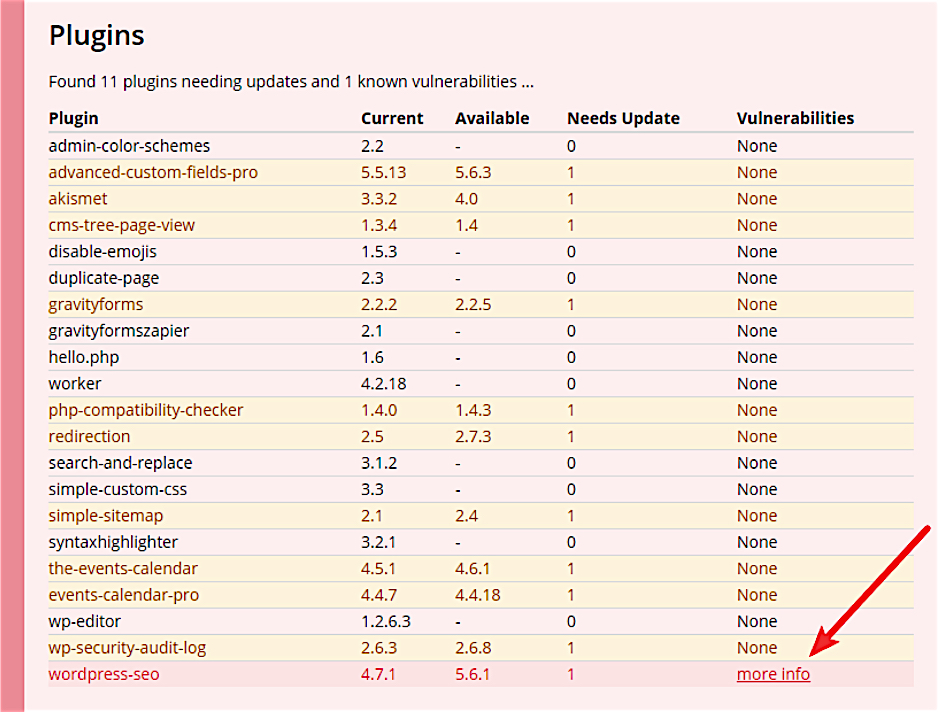Click the Vulnerabilities column header
Viewport: 939px width, 712px height.
coord(795,119)
